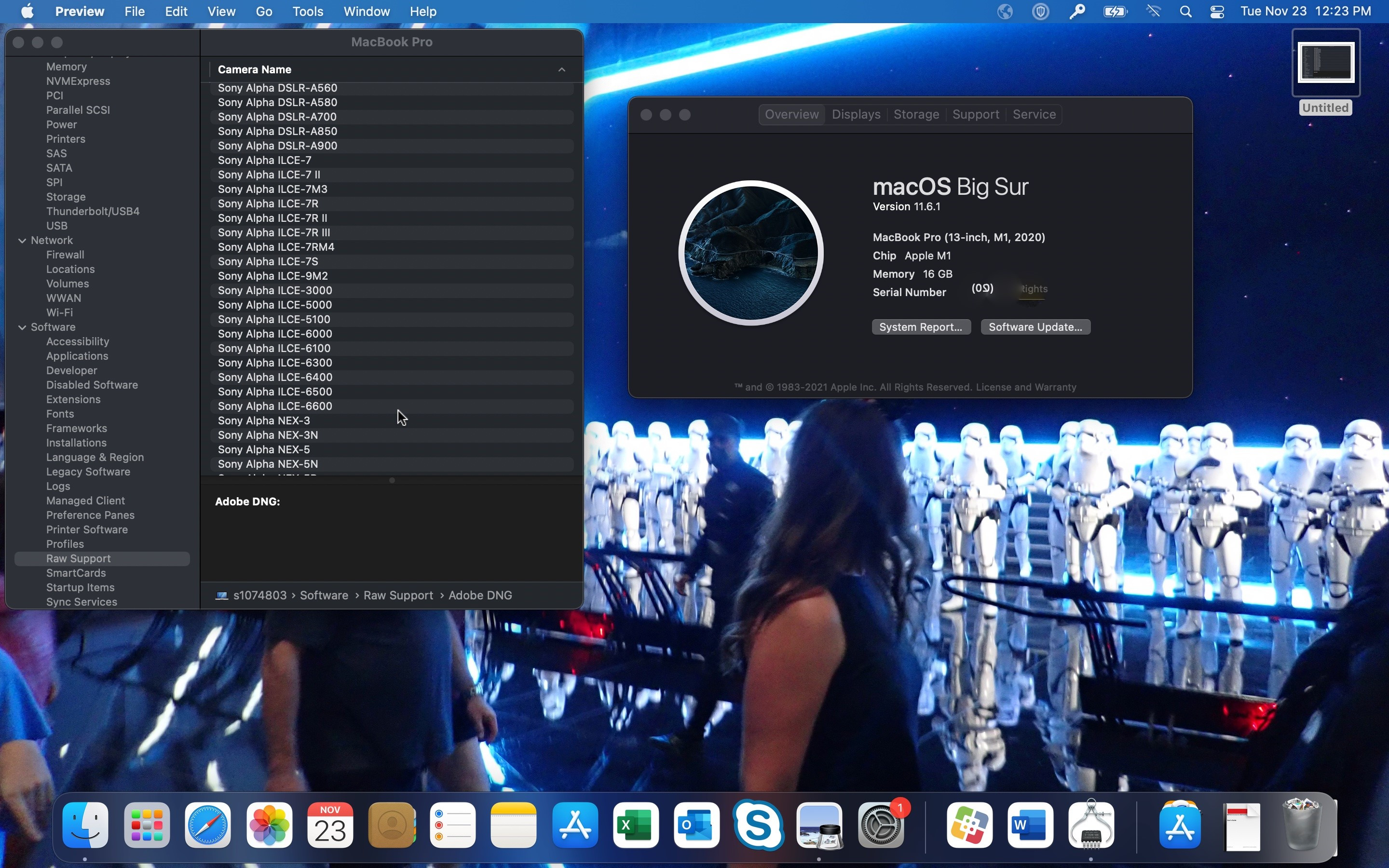This screenshot has width=1389, height=868.
Task: Open Finder from the Dock
Action: coord(85,826)
